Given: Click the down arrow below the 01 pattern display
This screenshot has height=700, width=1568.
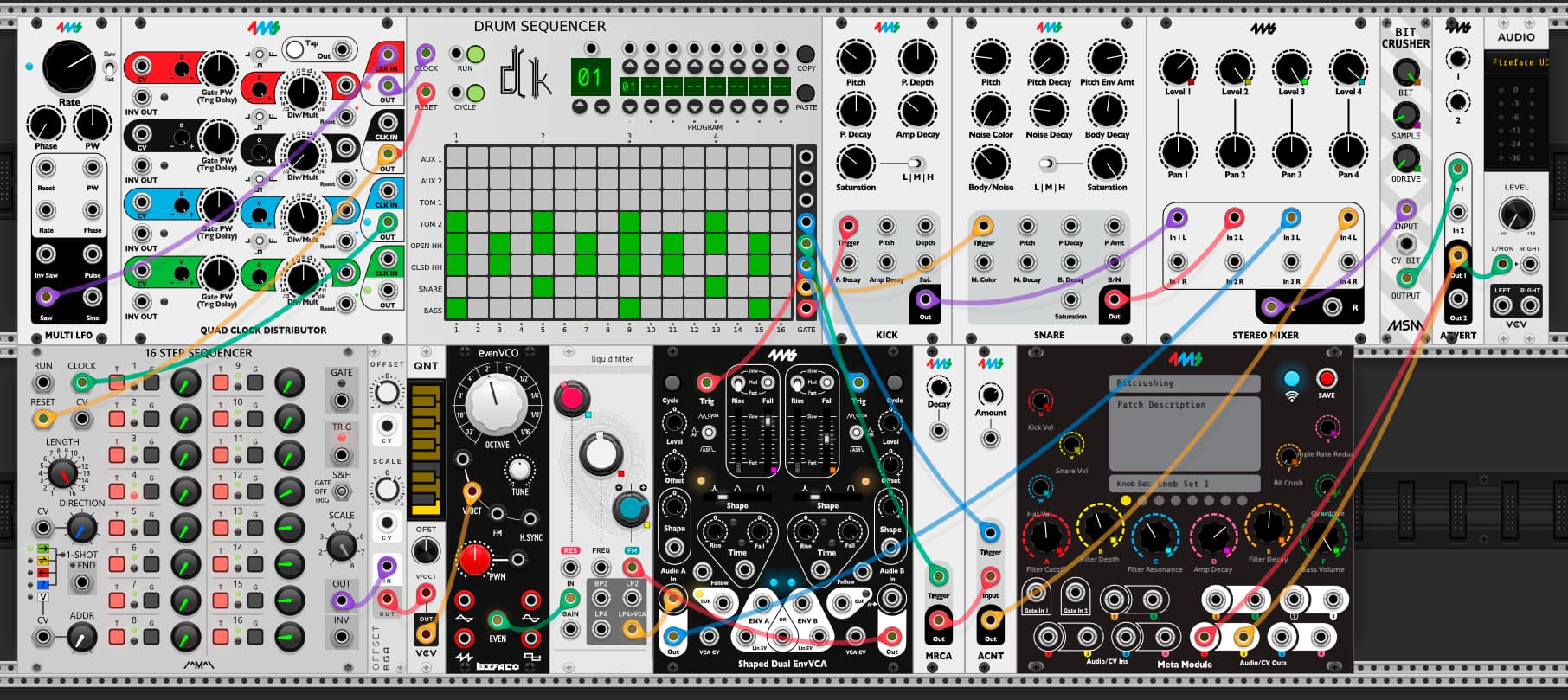Looking at the screenshot, I should [601, 106].
